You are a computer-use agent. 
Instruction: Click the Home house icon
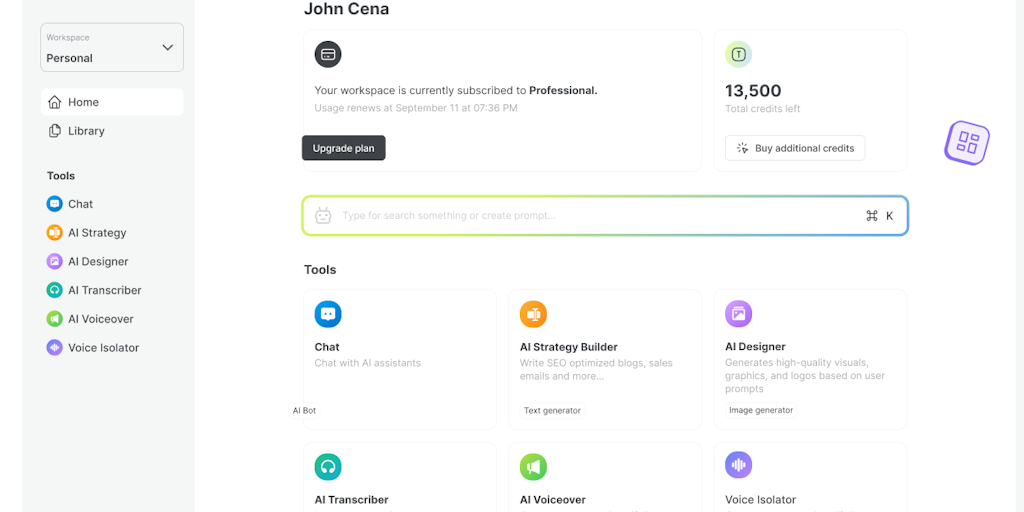[x=55, y=102]
